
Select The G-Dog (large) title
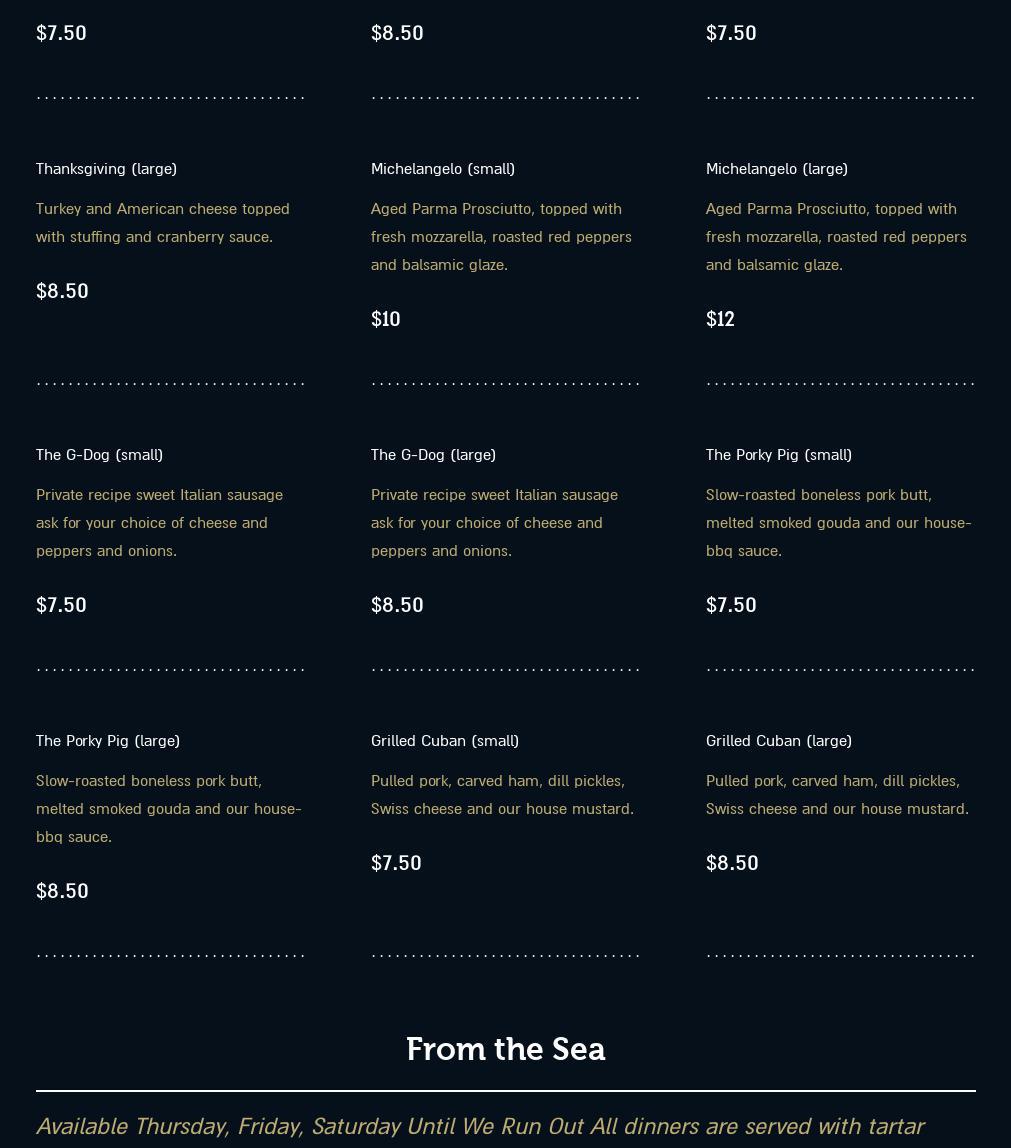[x=433, y=455]
